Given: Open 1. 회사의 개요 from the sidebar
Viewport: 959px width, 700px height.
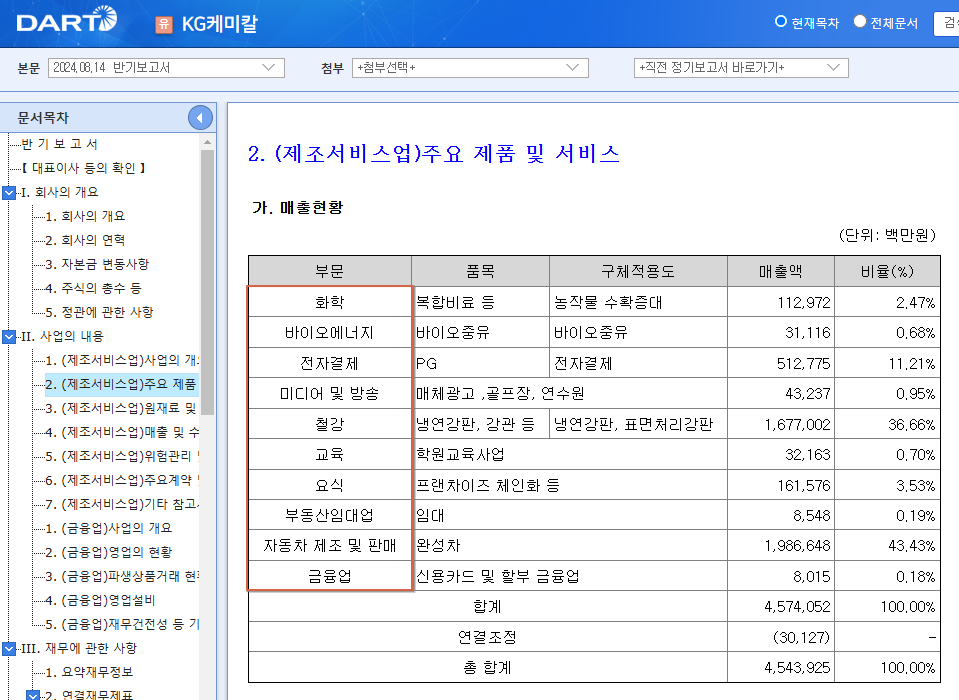Looking at the screenshot, I should coord(85,215).
